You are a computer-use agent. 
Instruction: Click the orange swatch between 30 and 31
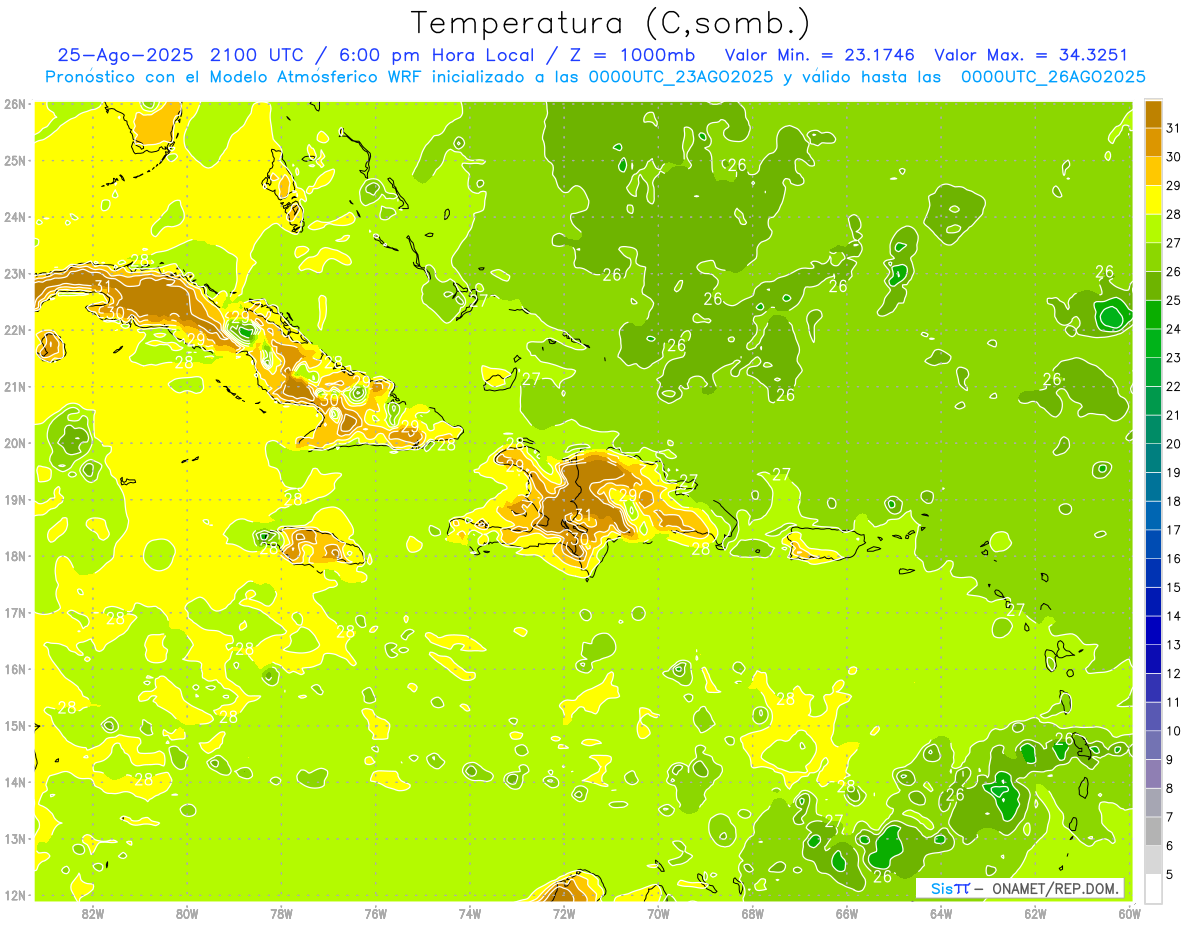[1153, 142]
